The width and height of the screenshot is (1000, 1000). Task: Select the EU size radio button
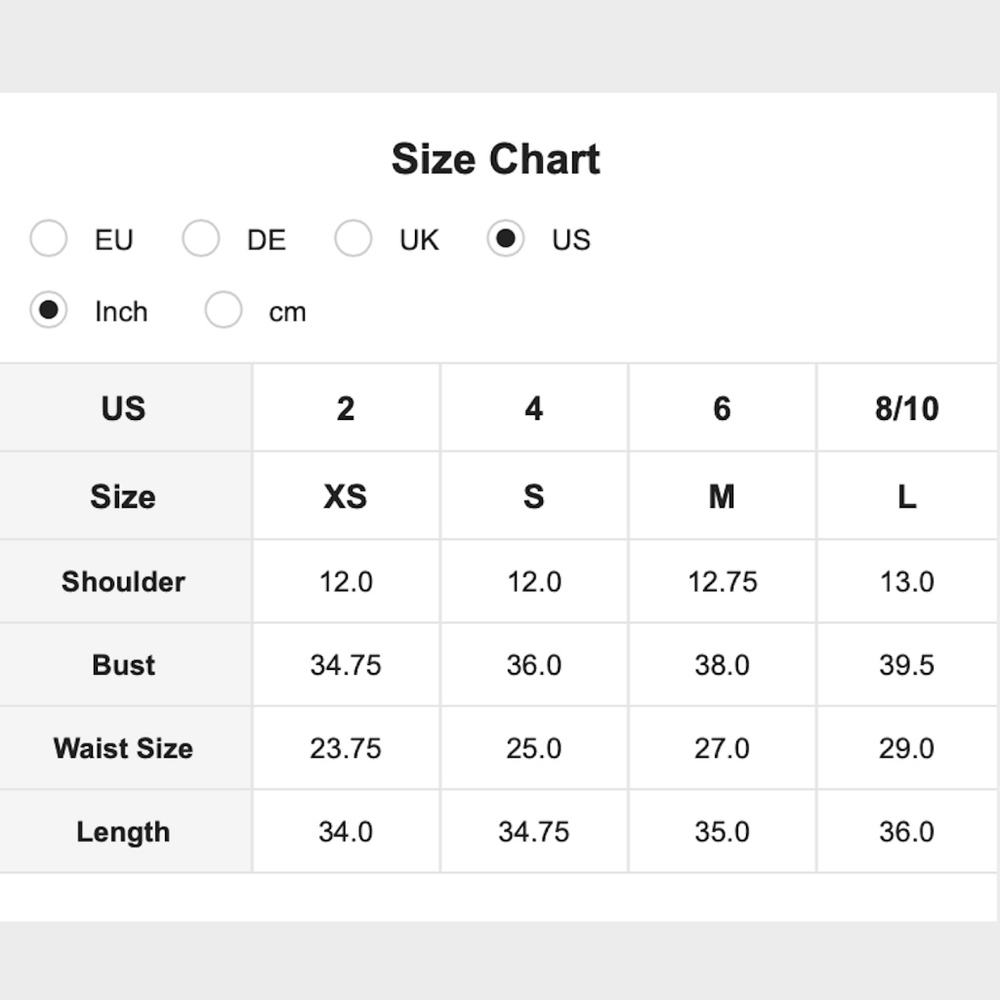pyautogui.click(x=48, y=239)
